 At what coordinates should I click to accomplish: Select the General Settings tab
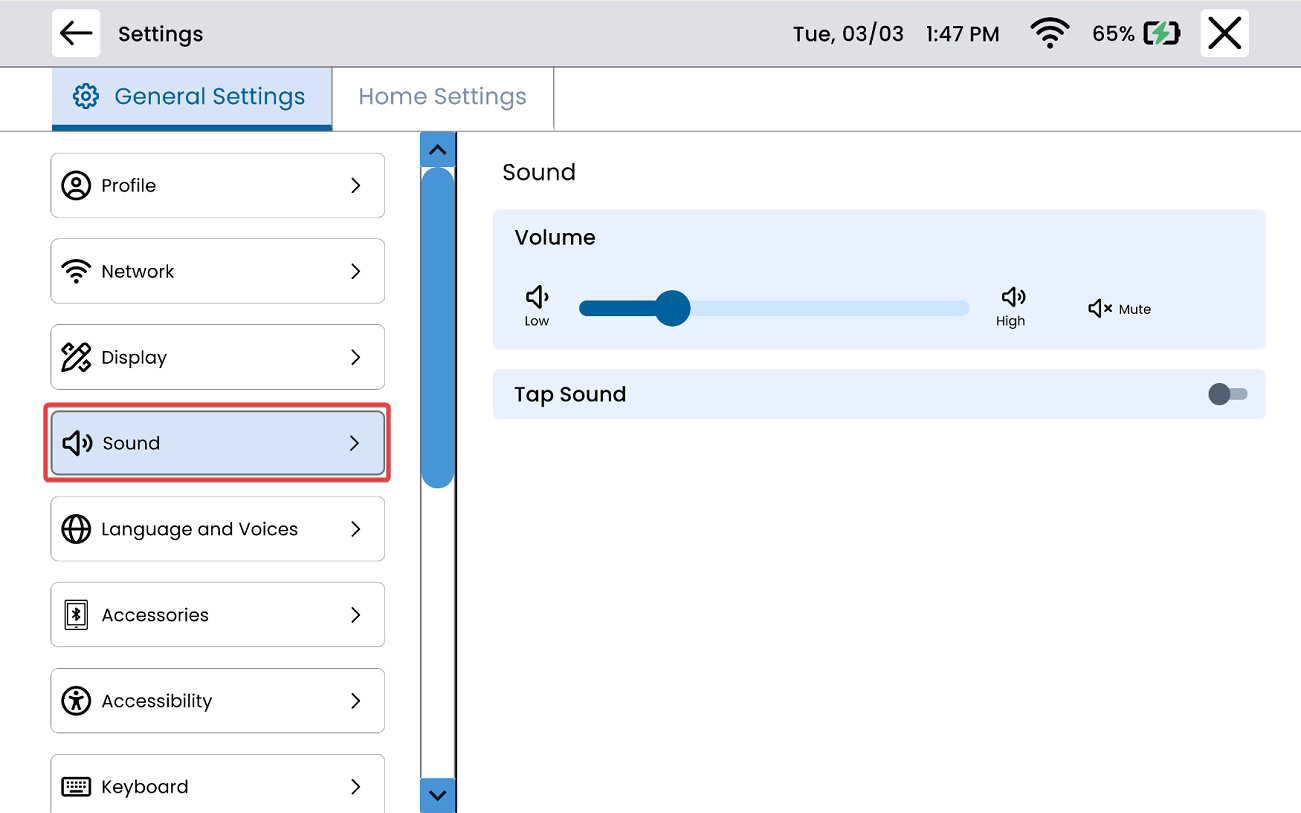point(191,97)
